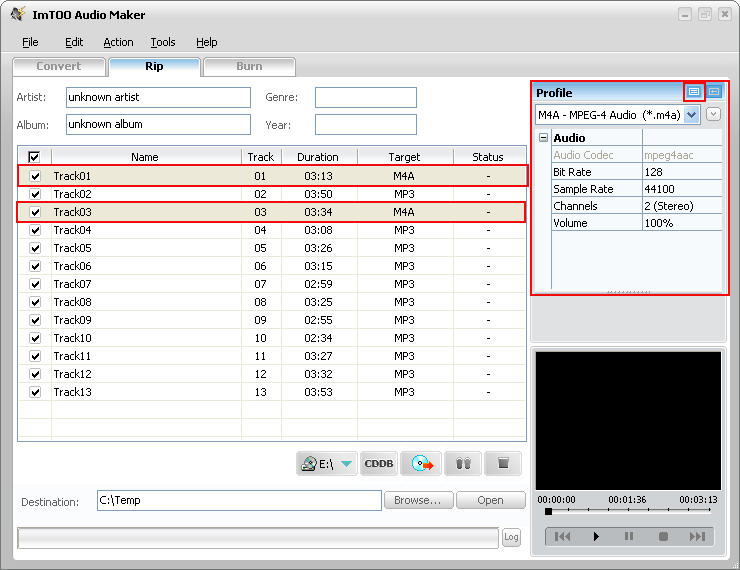The height and width of the screenshot is (570, 740).
Task: Uncheck the Track03 checkbox
Action: point(35,212)
